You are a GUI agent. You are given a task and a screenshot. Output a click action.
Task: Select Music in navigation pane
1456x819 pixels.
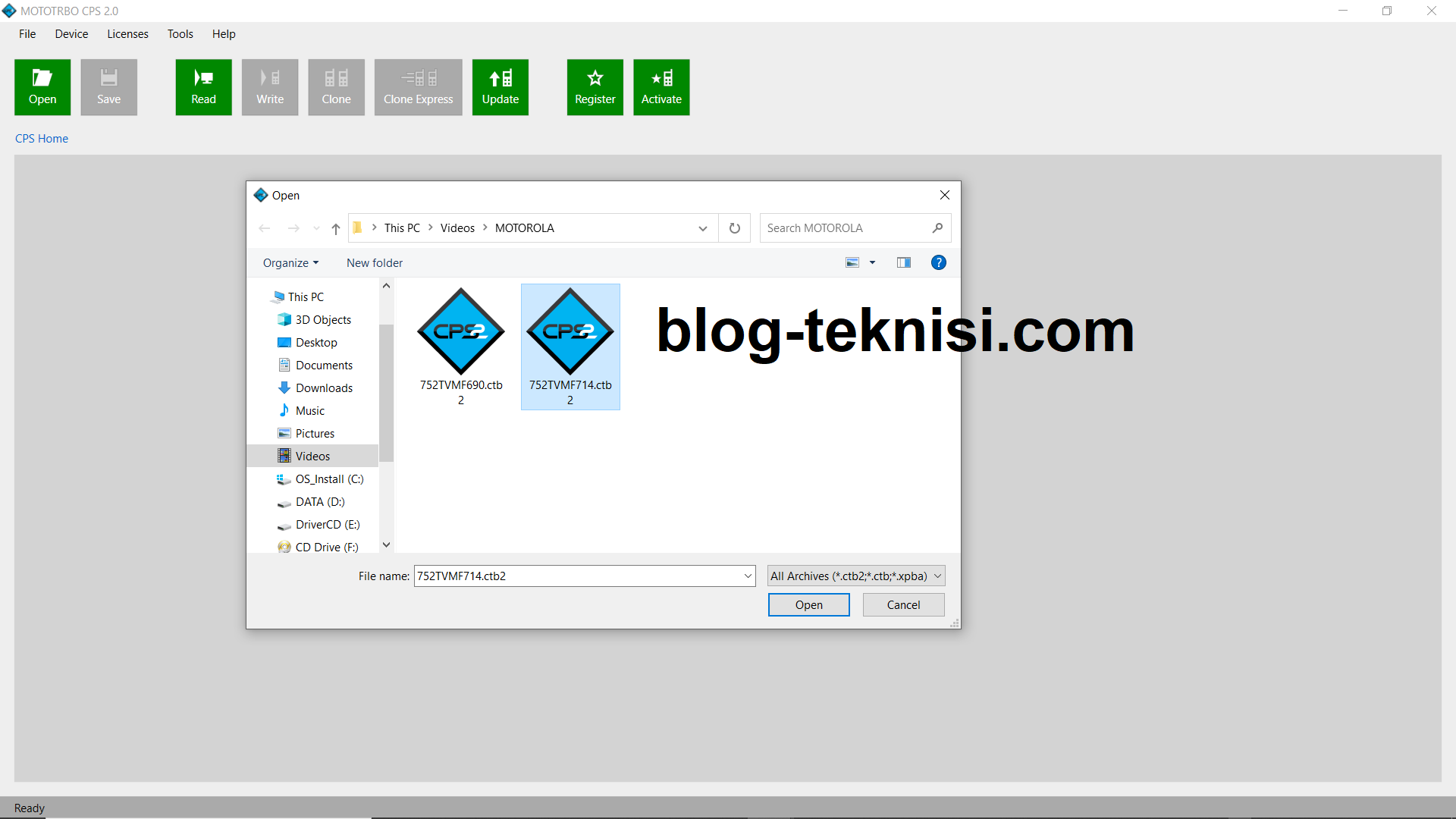click(309, 410)
